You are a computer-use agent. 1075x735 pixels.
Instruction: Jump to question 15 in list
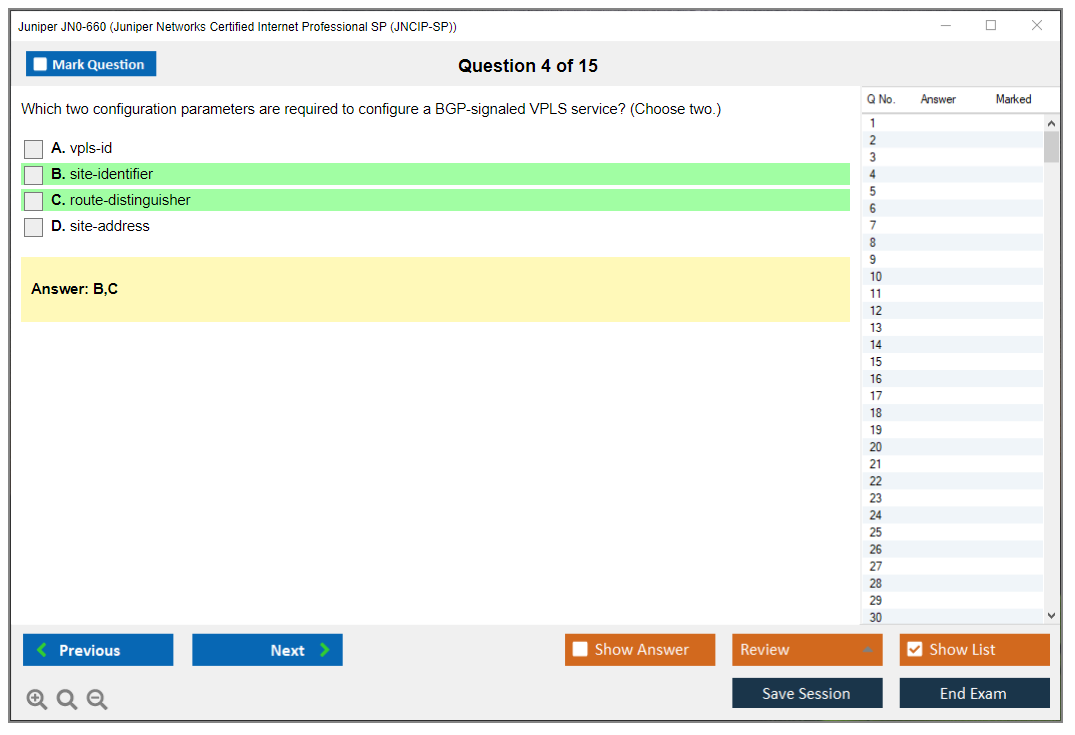click(876, 362)
